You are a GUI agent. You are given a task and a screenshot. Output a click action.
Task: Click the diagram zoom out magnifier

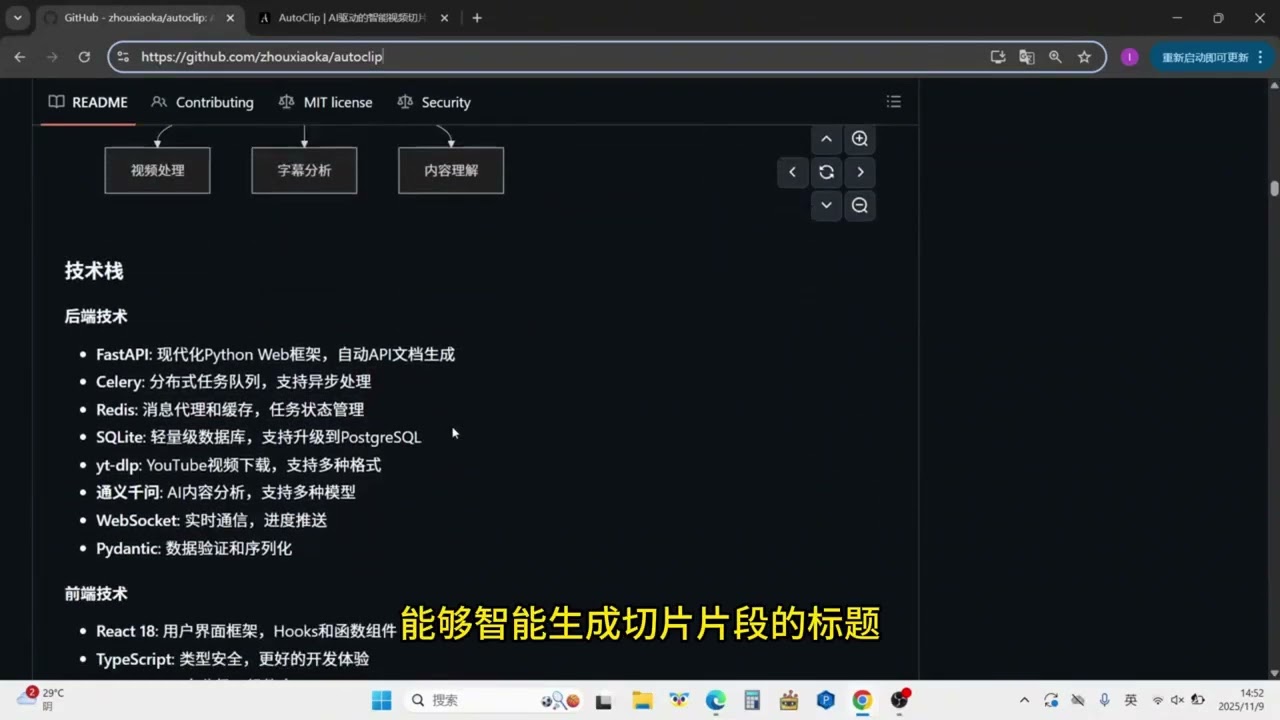coord(860,205)
